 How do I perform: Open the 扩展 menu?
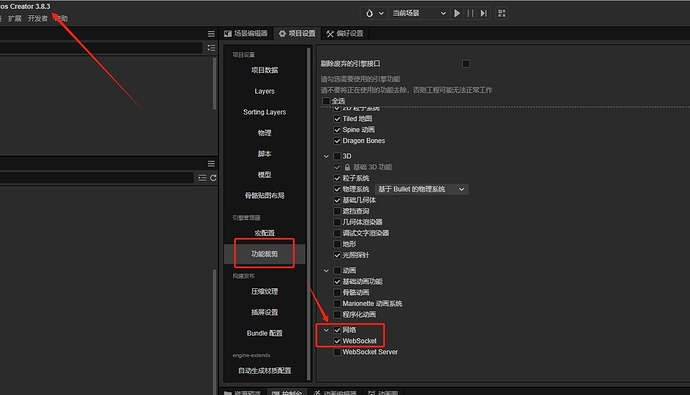15,18
